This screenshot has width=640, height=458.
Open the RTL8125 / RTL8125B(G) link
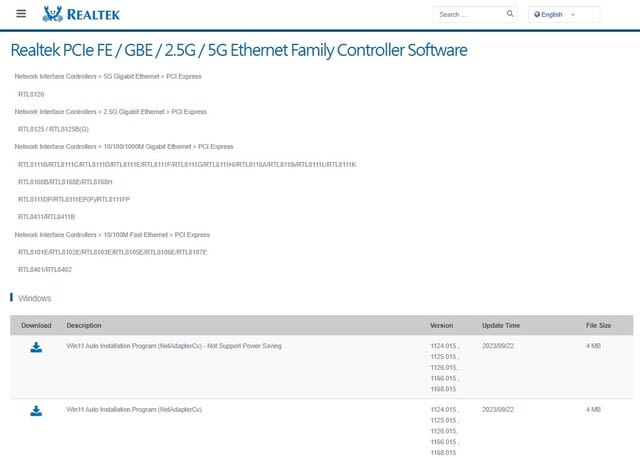(53, 129)
